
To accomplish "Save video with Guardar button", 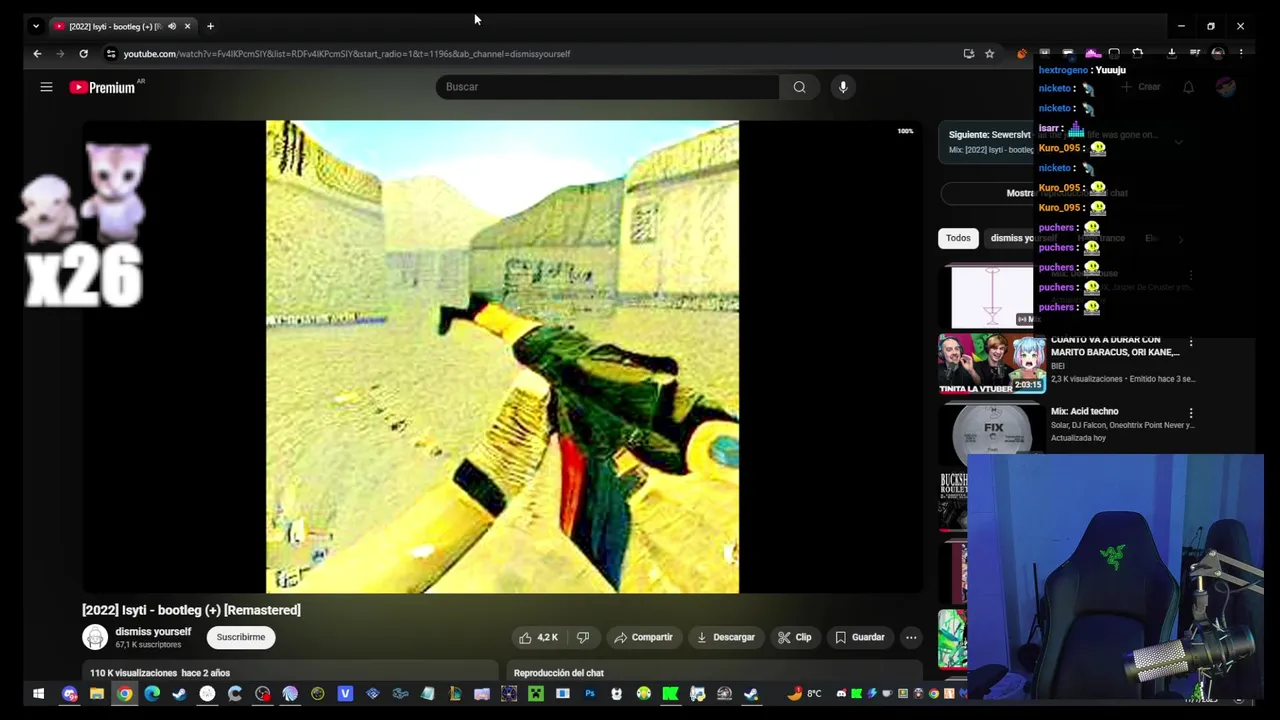I will pyautogui.click(x=859, y=637).
